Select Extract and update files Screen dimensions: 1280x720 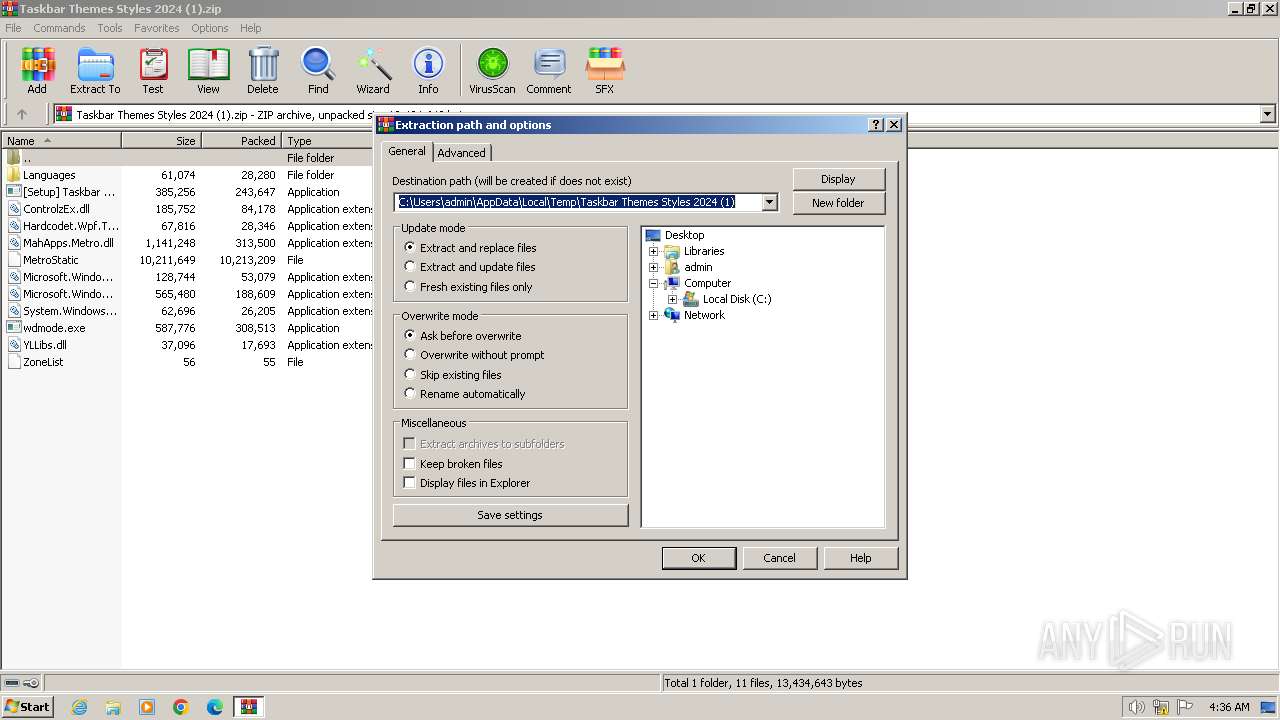coord(410,267)
